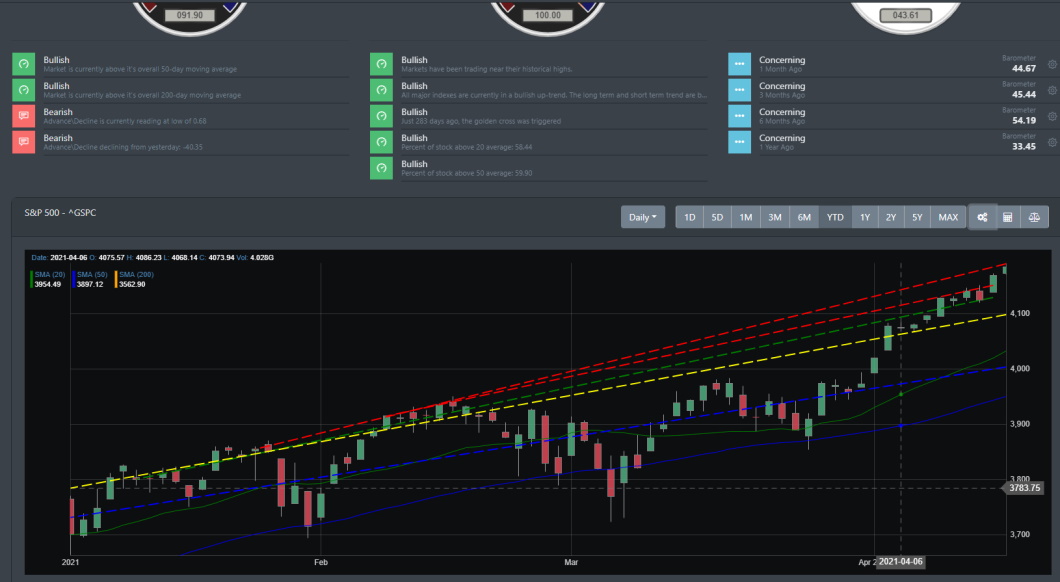Set chart range to 5Y

pyautogui.click(x=917, y=217)
